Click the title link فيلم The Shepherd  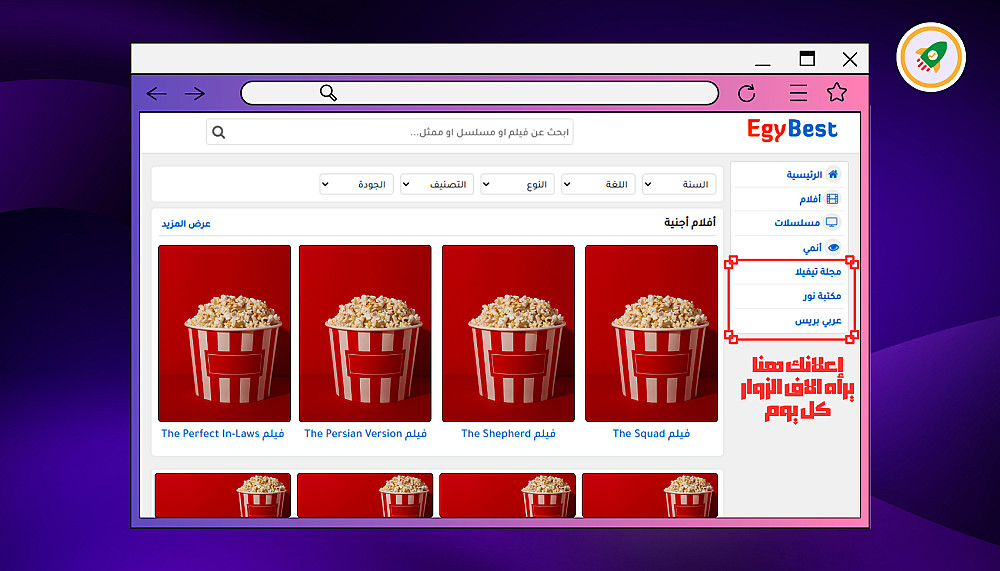point(508,434)
